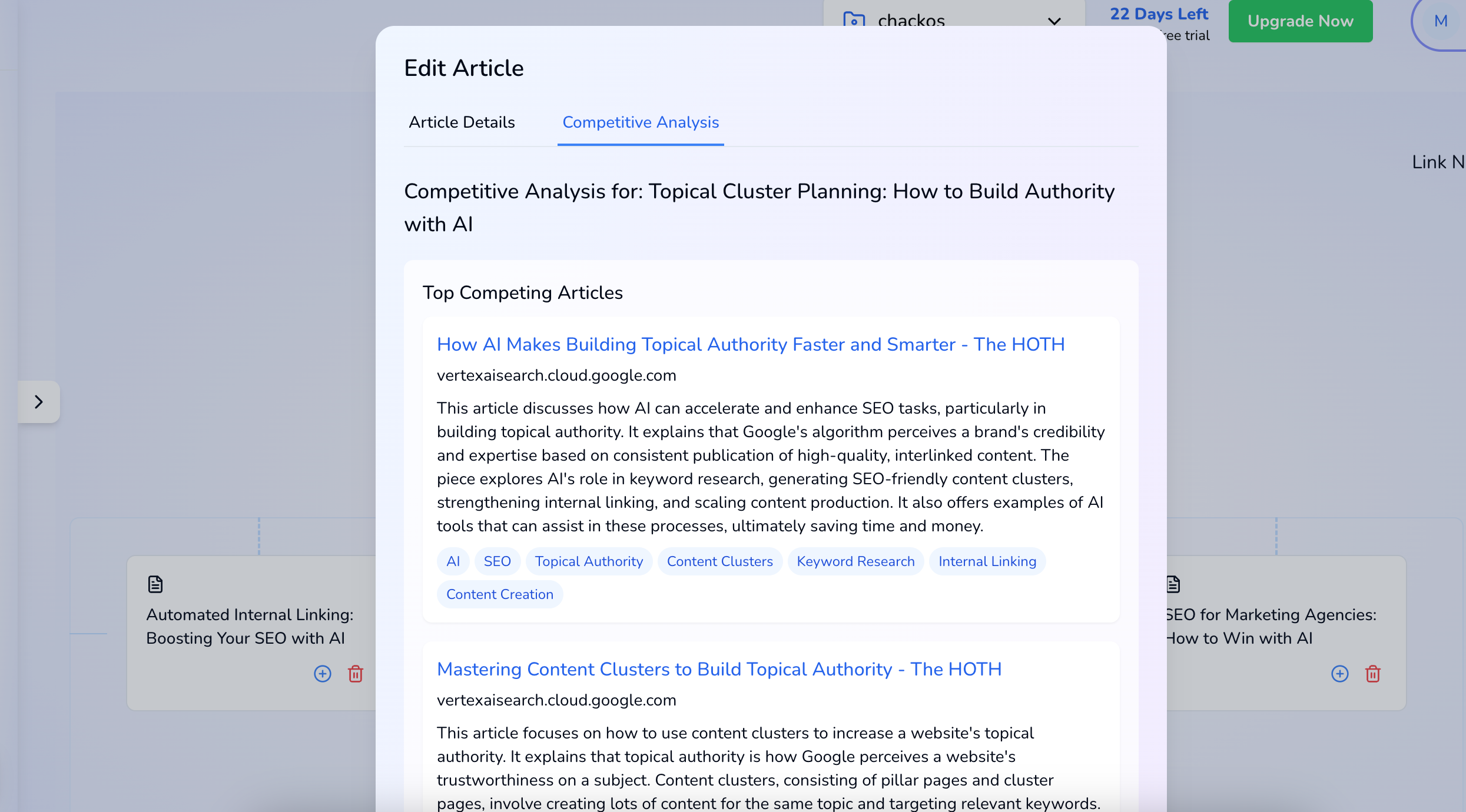Click the 'SEO for Marketing Agencies' card title
The height and width of the screenshot is (812, 1466).
(x=1271, y=626)
